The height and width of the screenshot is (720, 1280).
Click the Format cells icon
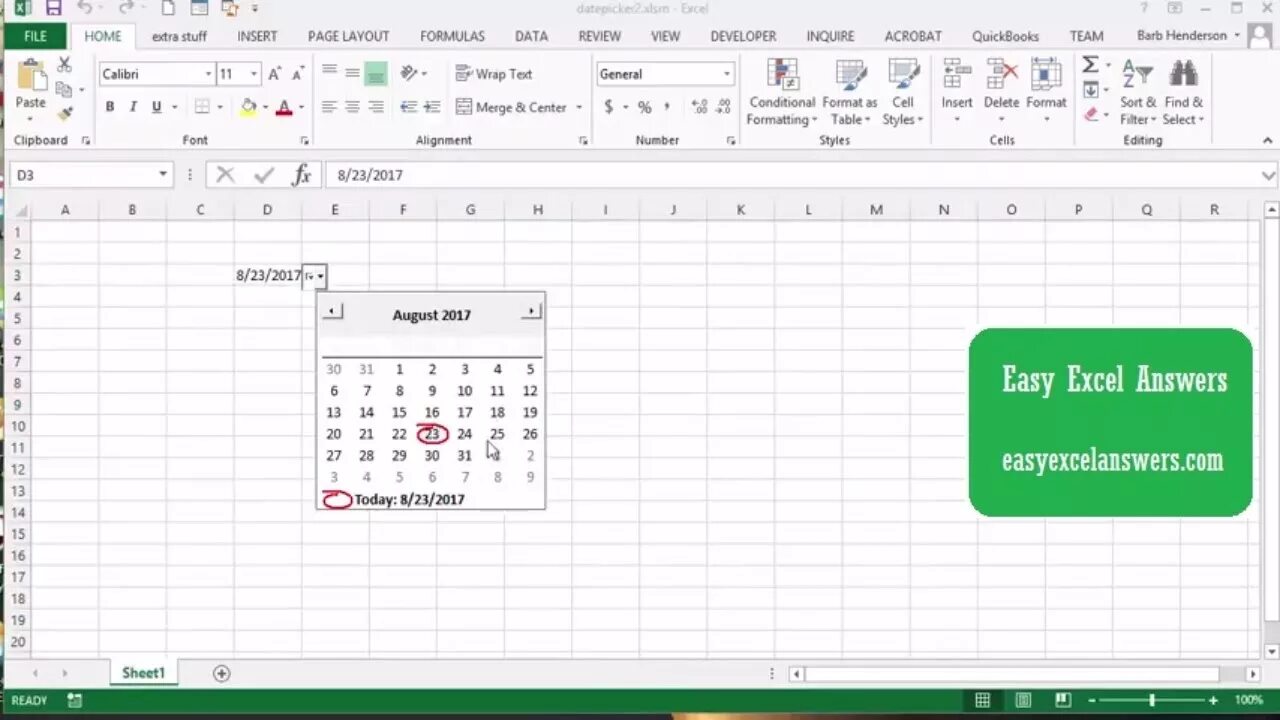coord(1046,75)
